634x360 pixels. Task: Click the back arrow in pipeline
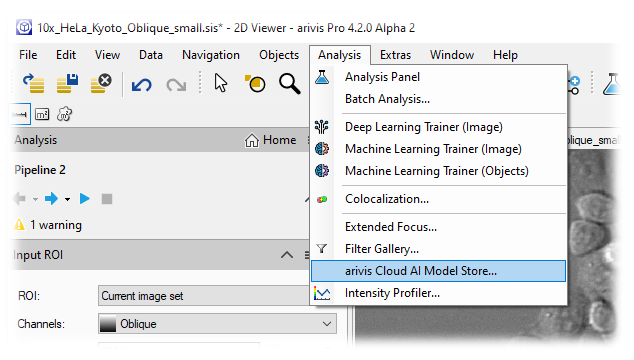click(x=19, y=199)
